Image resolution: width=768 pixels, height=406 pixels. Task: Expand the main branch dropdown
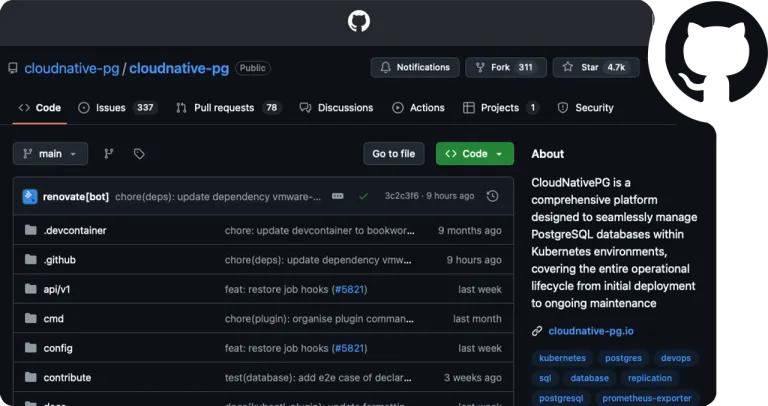[50, 154]
